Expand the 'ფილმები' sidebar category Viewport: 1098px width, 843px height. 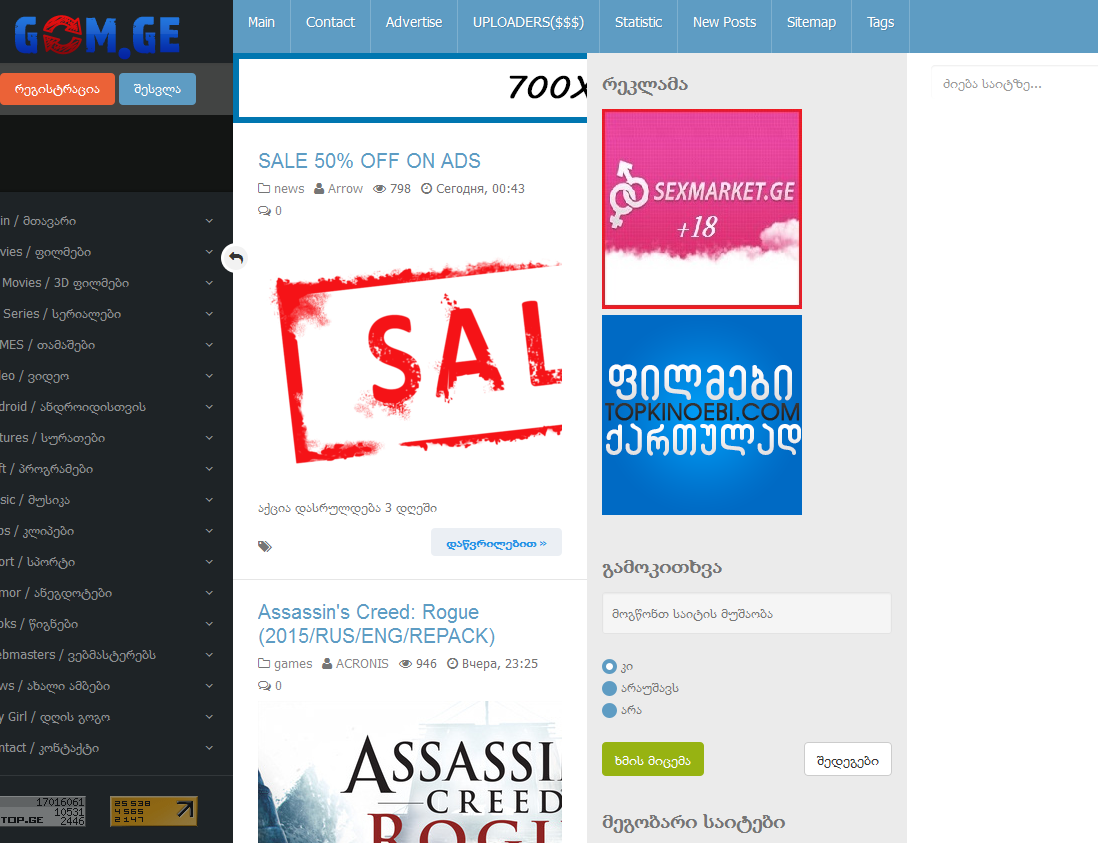(x=209, y=251)
